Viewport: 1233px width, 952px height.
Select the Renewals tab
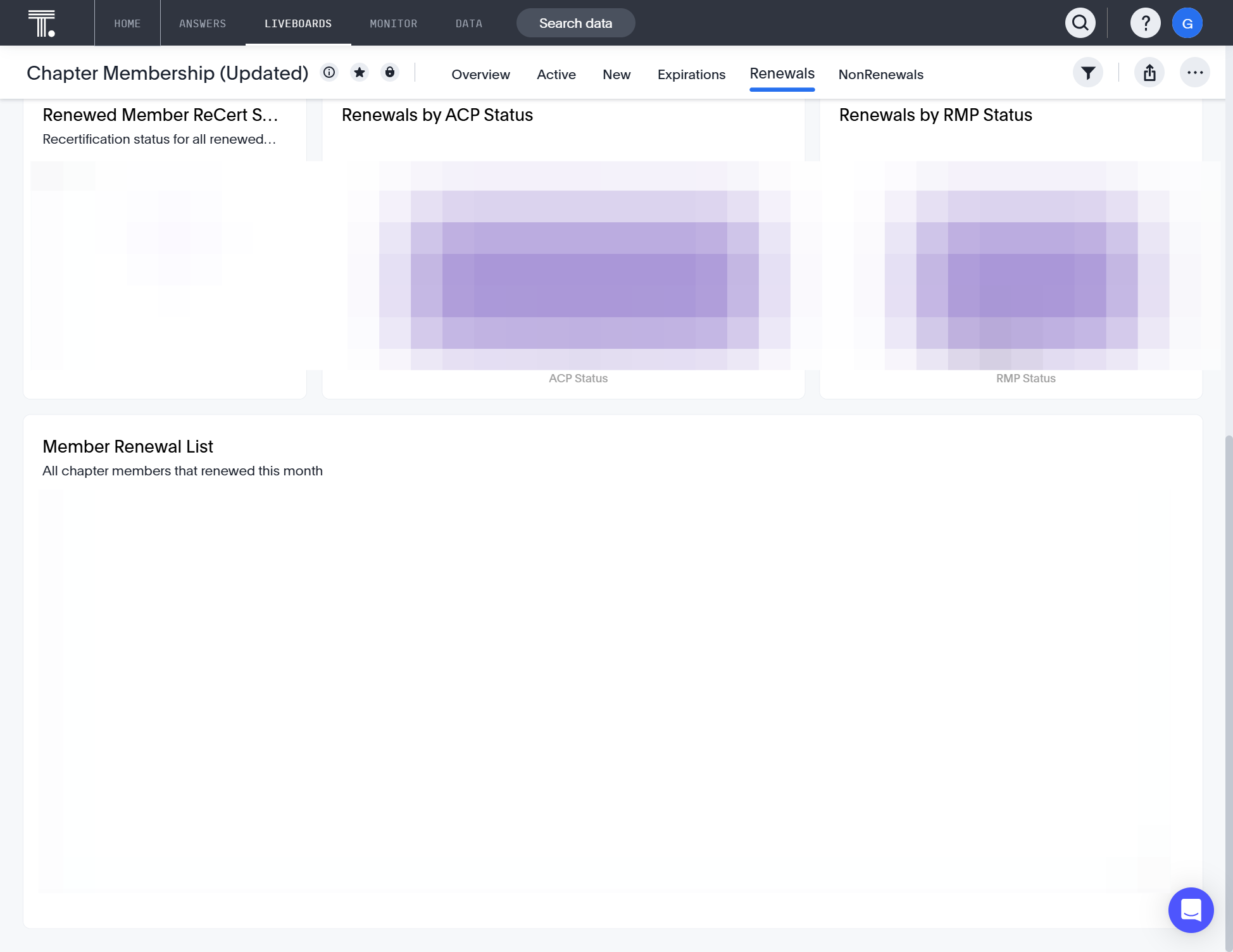coord(782,74)
